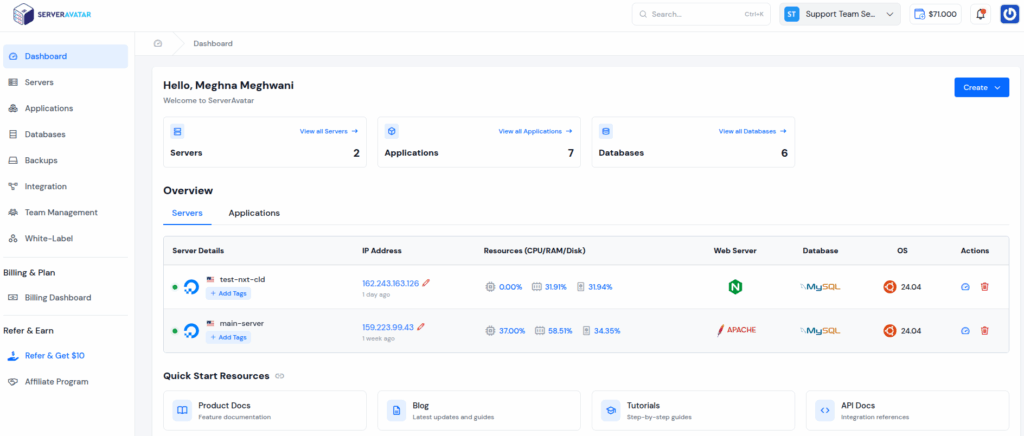Add Tags to test-nxt-cld server
The width and height of the screenshot is (1024, 436).
point(228,294)
